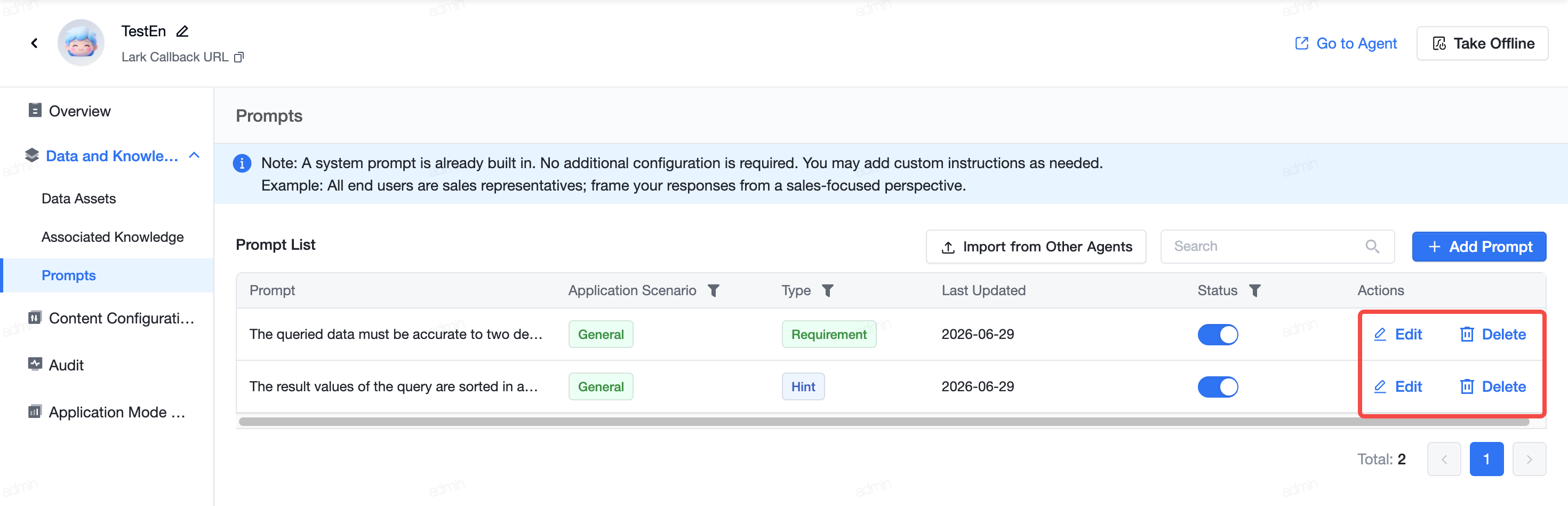Click the search magnifier icon

point(1372,246)
